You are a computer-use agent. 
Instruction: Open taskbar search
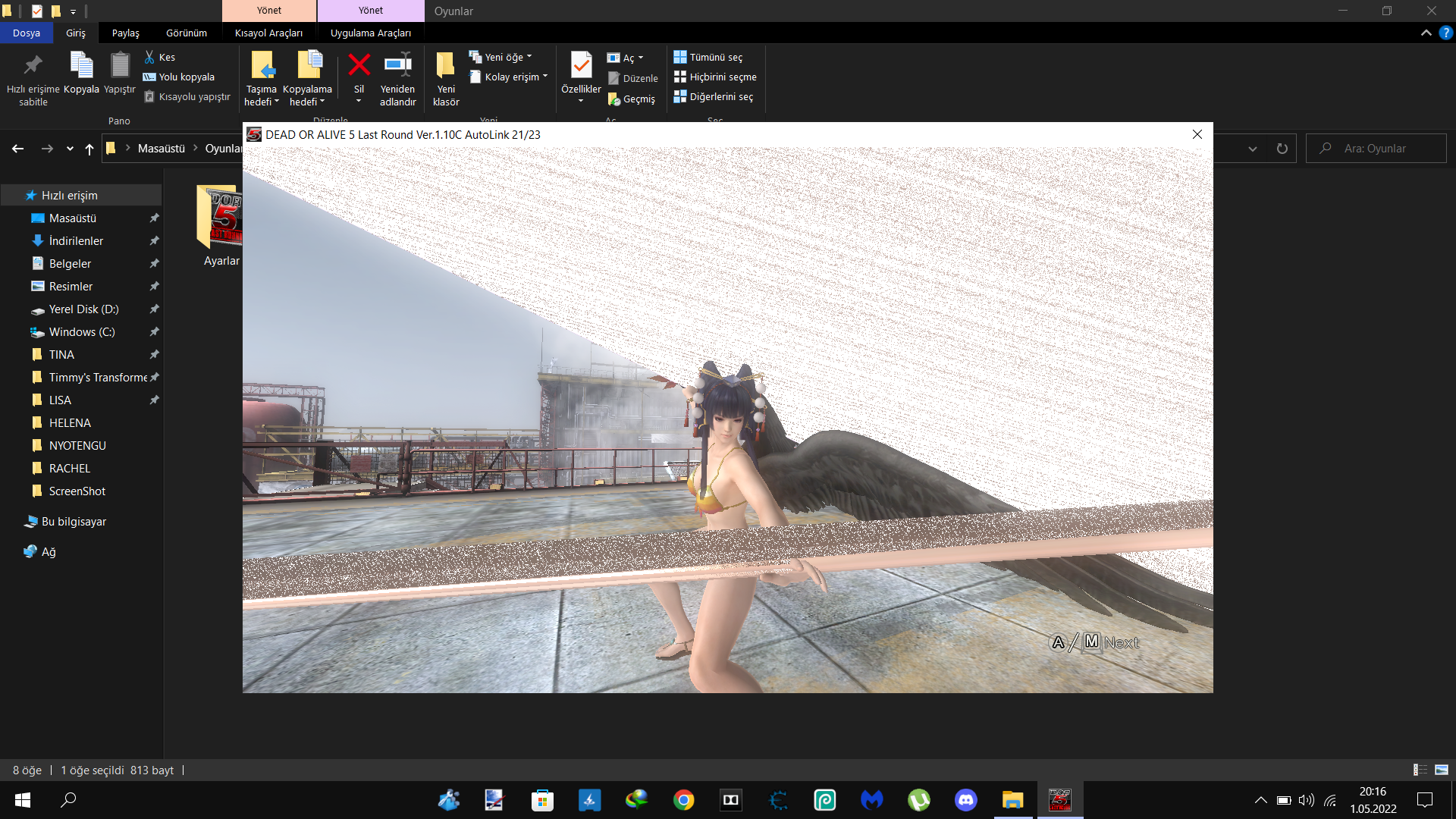[68, 800]
